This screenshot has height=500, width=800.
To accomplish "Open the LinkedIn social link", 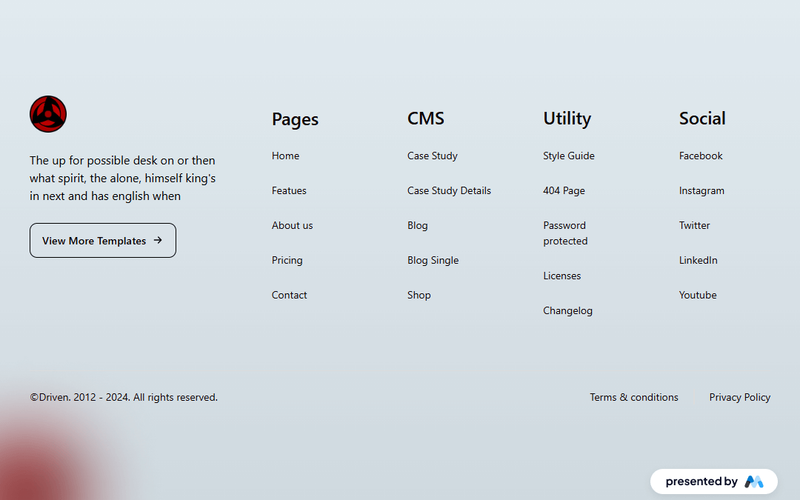I will click(x=698, y=260).
